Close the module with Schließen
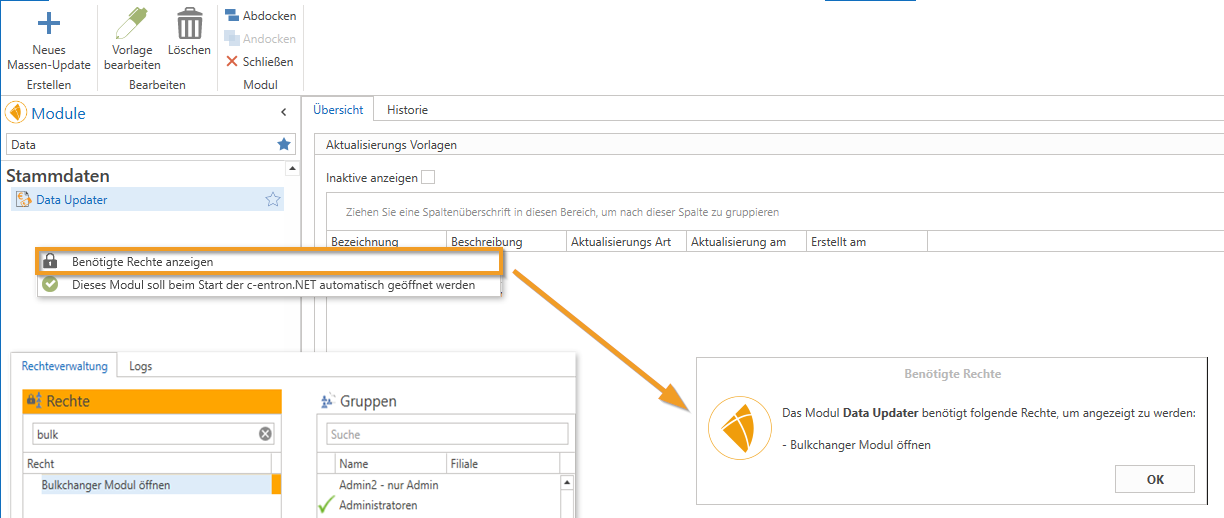Viewport: 1224px width, 518px height. (x=259, y=61)
